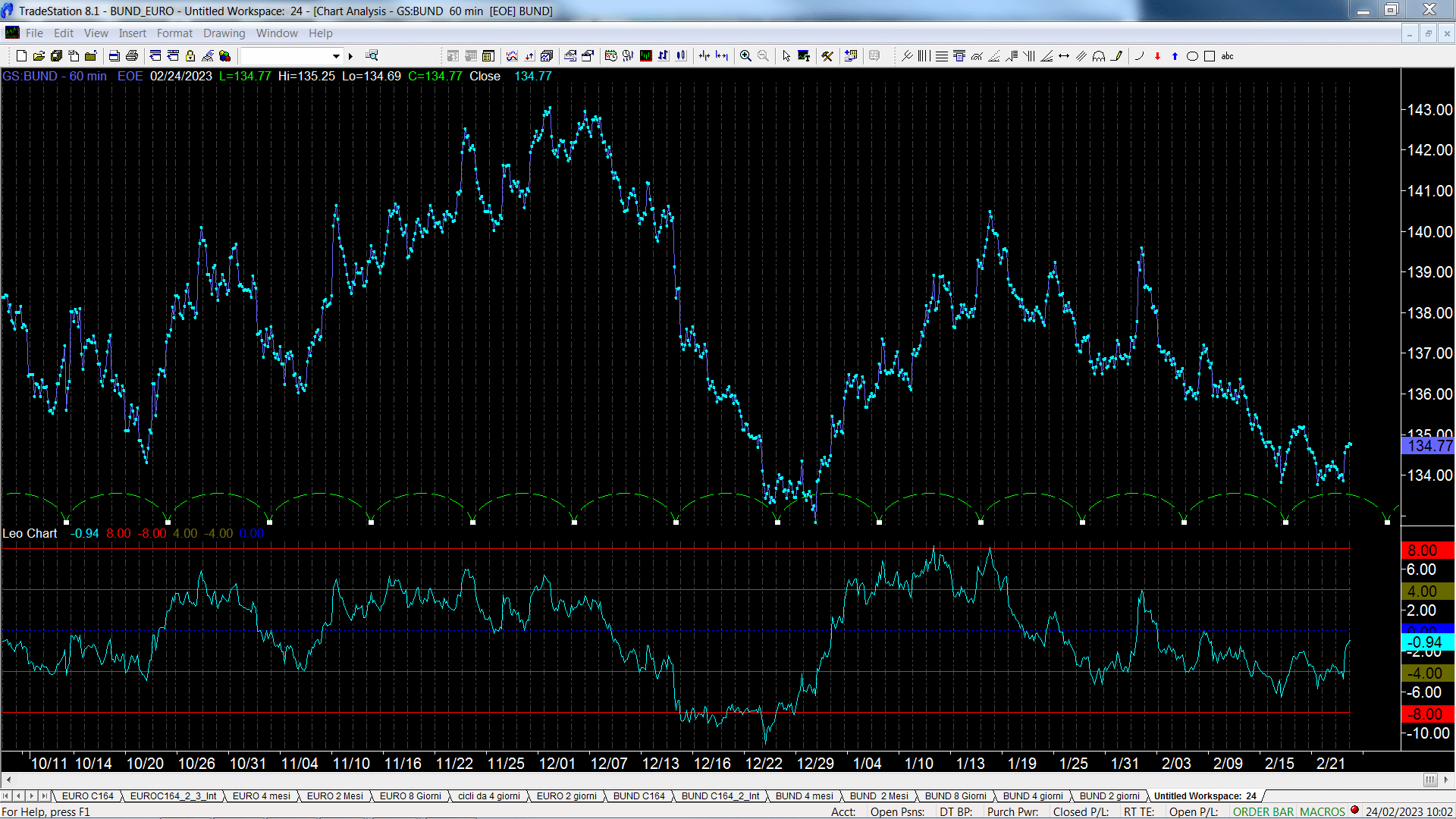Viewport: 1456px width, 819px height.
Task: Switch to the BUND C164 tab
Action: (639, 796)
